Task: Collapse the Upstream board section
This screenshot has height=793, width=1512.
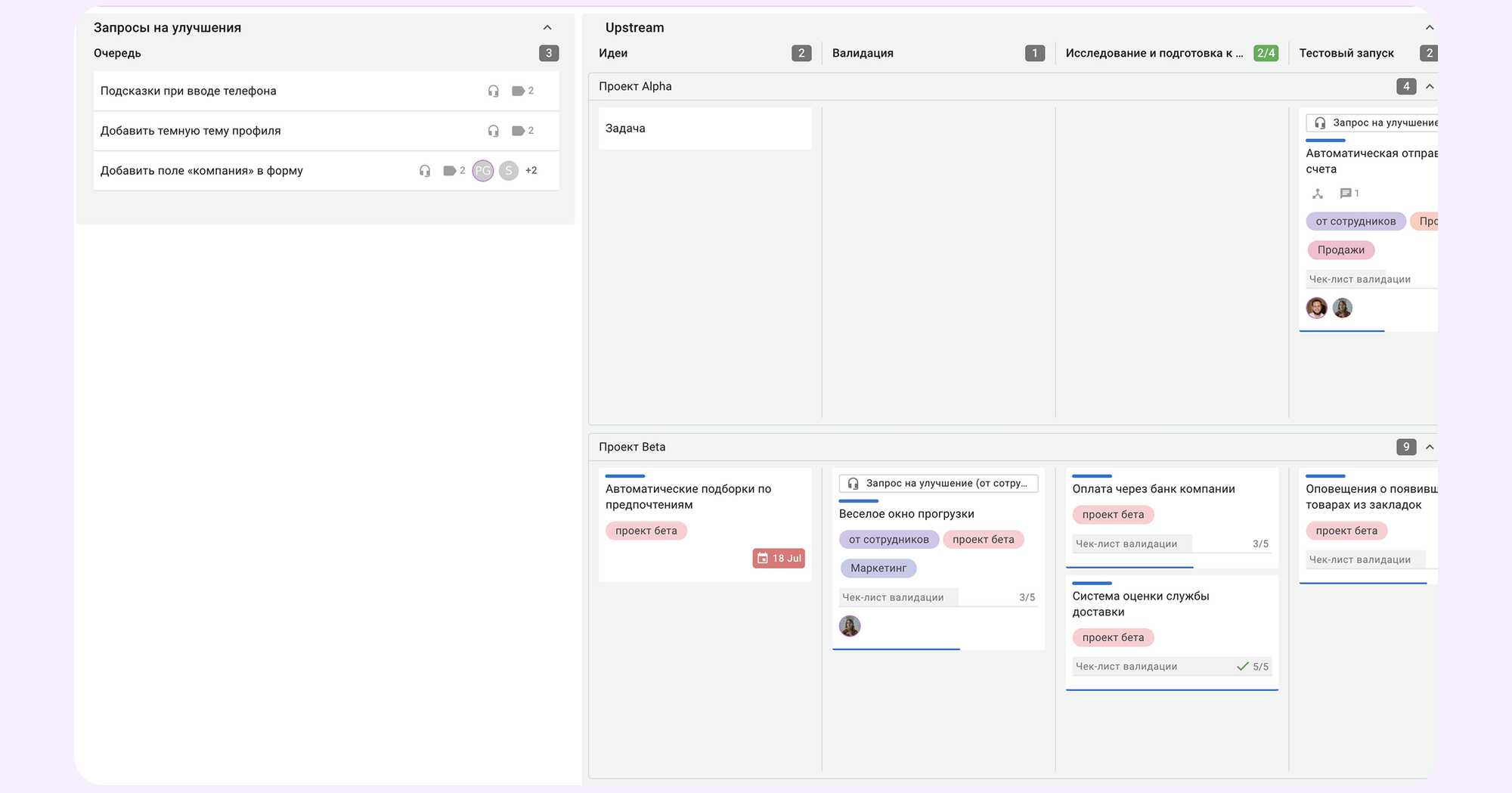Action: pos(1430,28)
